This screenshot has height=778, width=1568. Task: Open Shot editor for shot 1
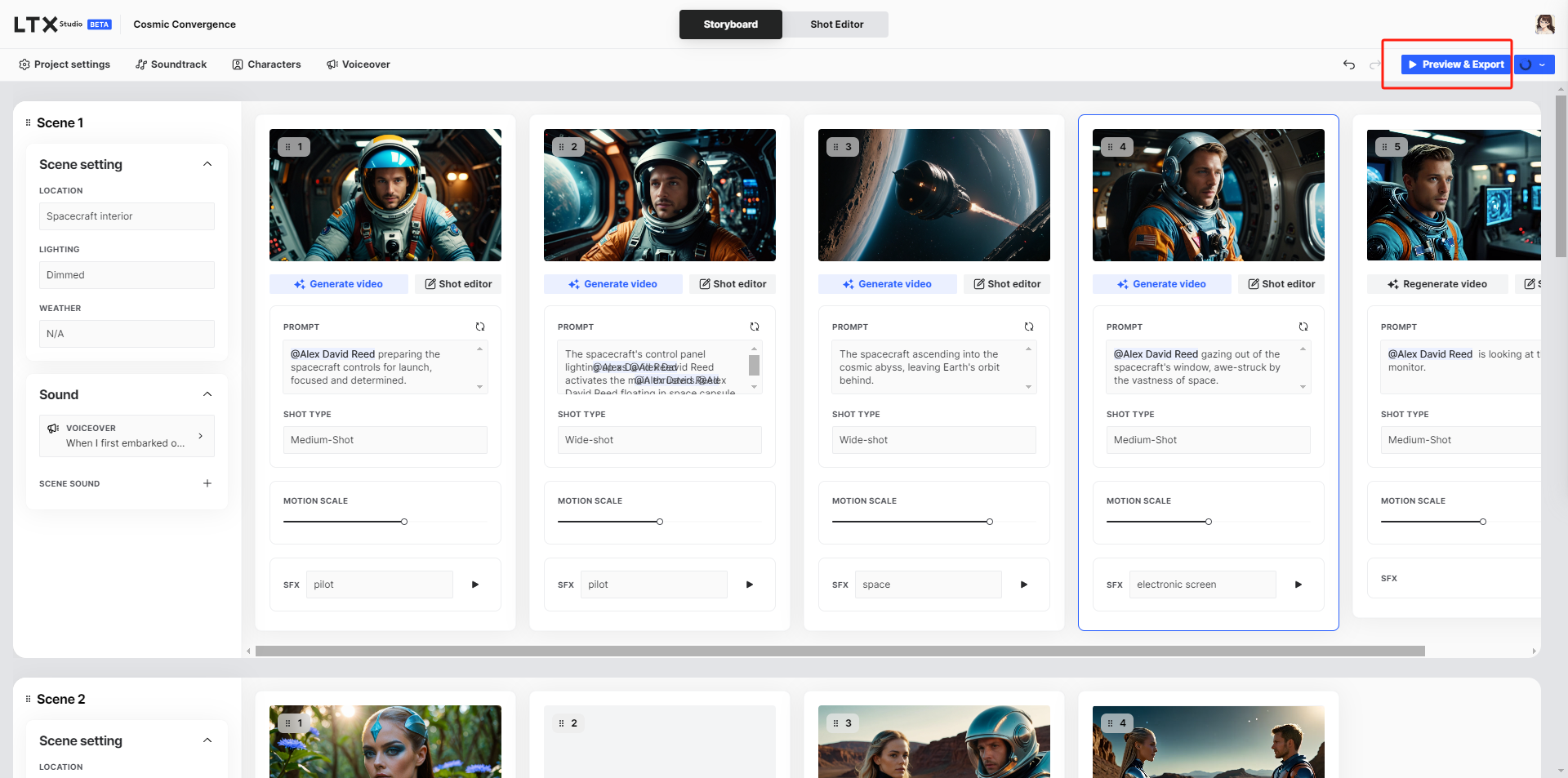458,284
